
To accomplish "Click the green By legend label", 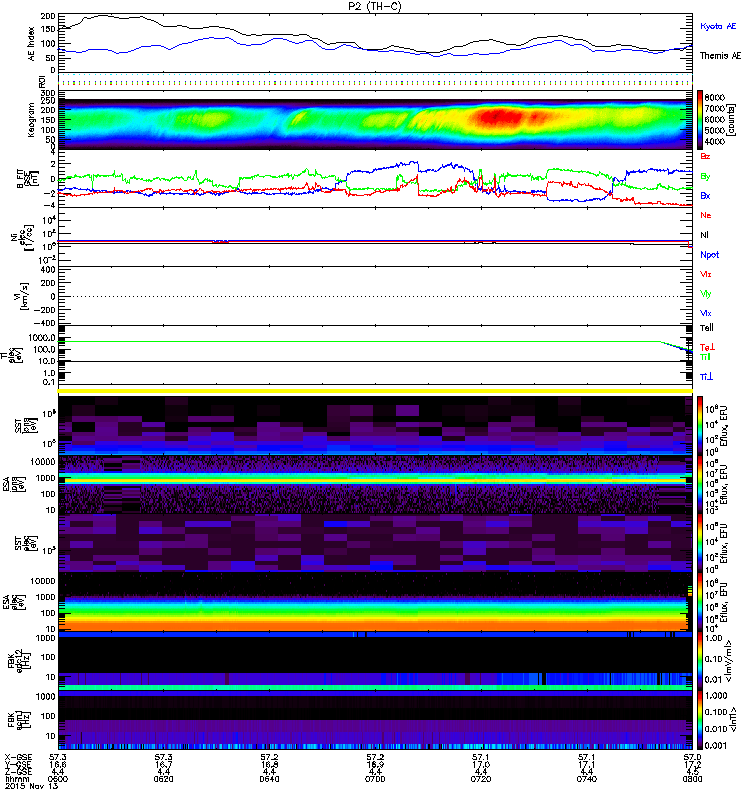I will click(705, 176).
